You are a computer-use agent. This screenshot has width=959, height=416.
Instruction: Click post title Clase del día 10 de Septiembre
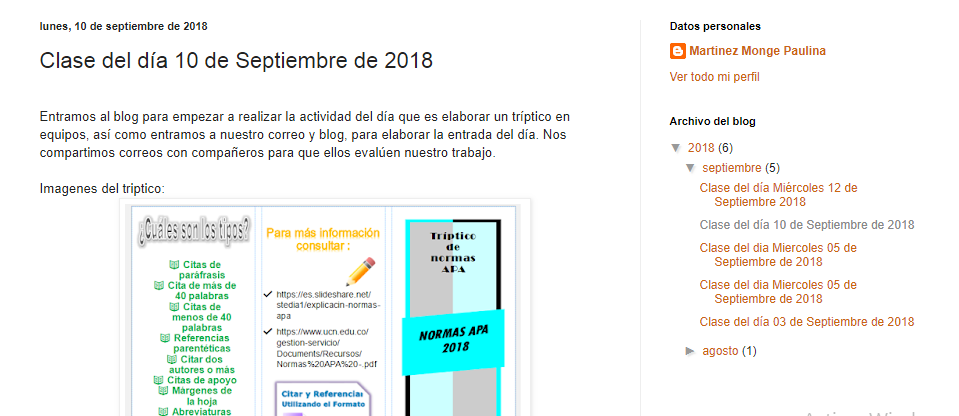(236, 61)
